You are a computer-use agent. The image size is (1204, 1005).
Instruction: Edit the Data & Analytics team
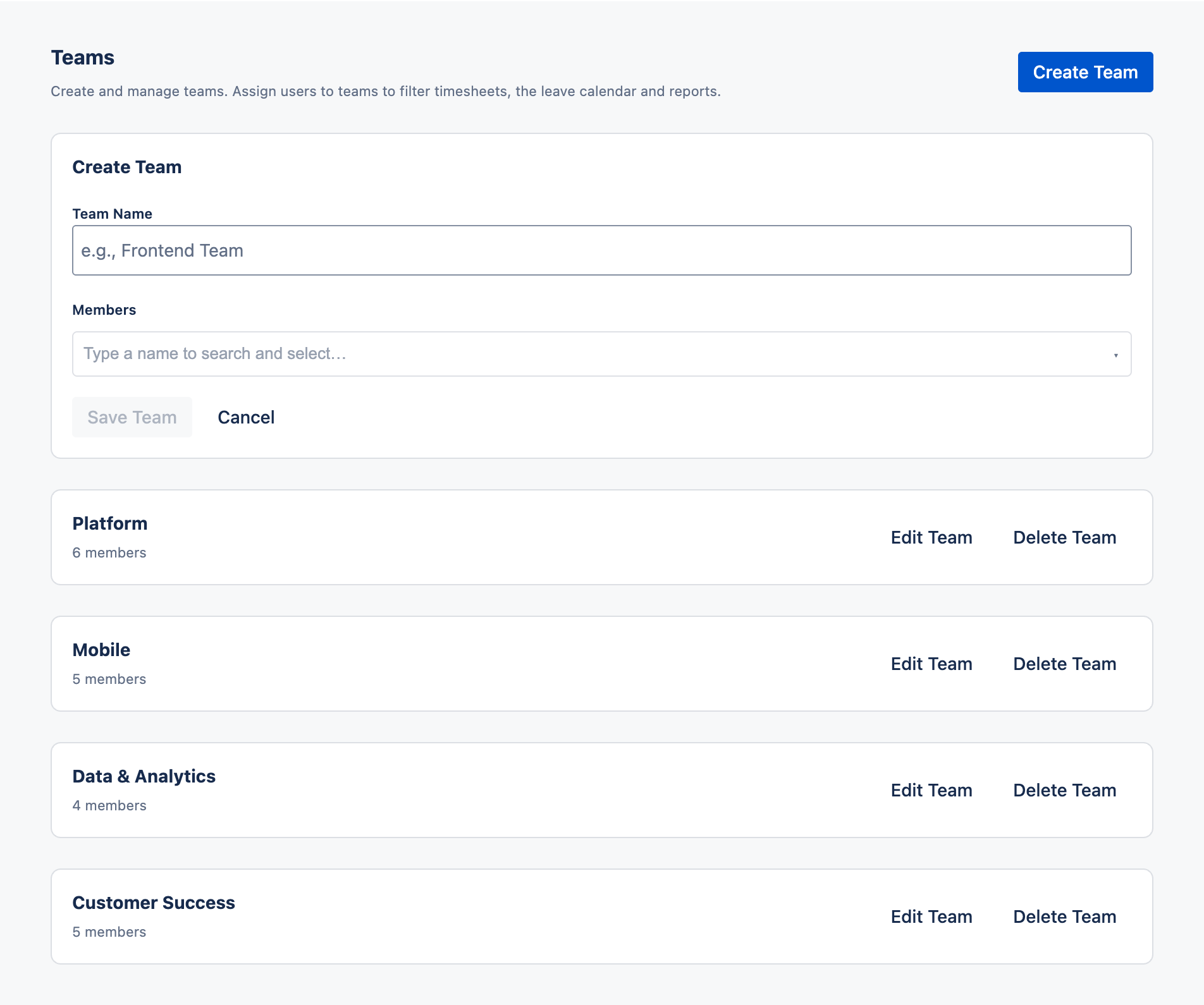(931, 790)
